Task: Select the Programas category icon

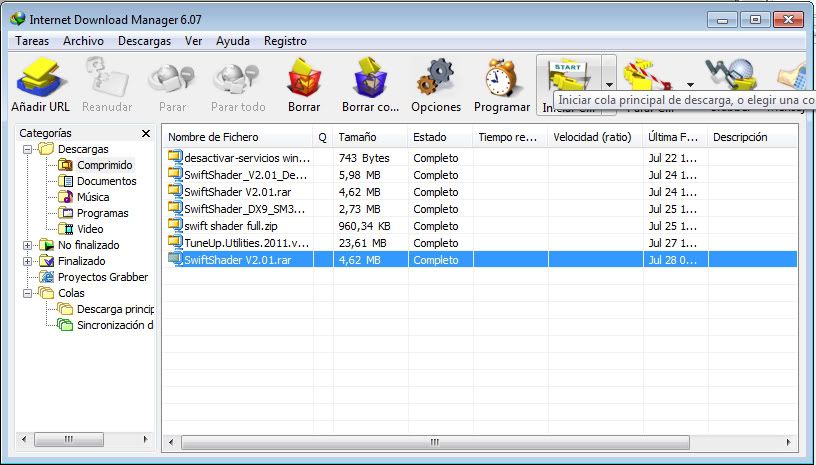Action: pos(65,213)
